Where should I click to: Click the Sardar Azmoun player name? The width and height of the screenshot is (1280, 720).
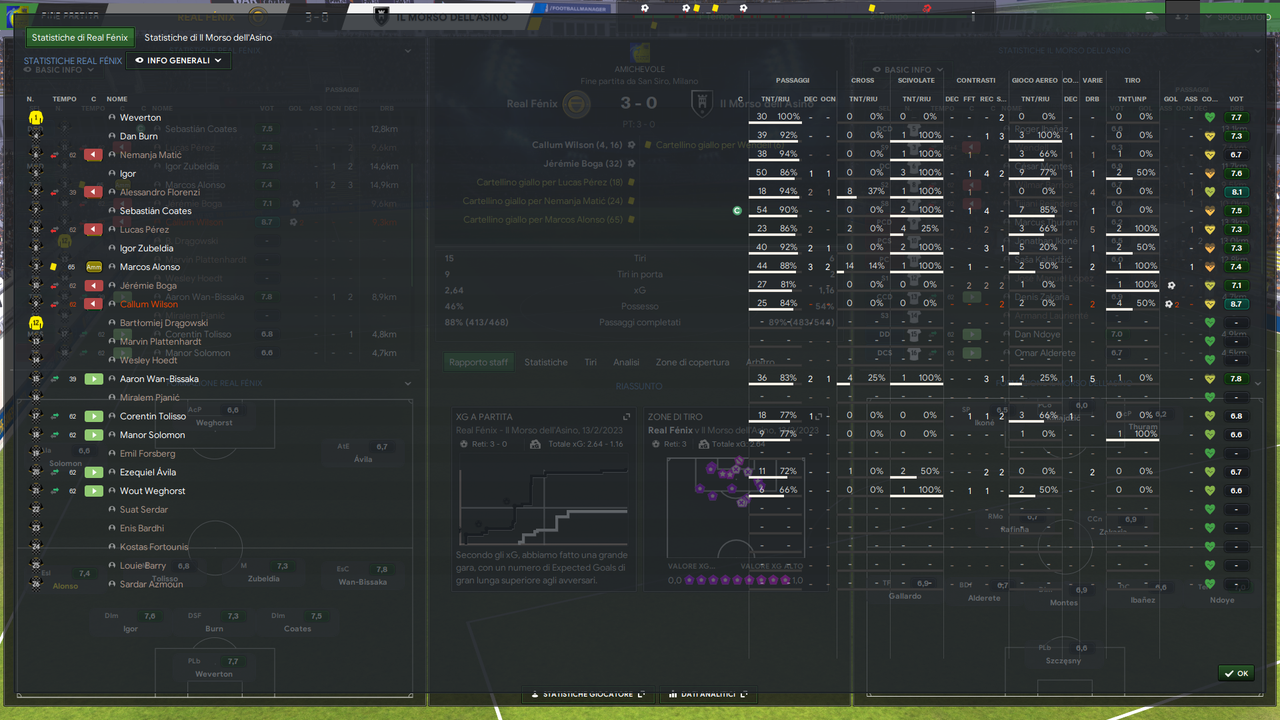(x=151, y=584)
